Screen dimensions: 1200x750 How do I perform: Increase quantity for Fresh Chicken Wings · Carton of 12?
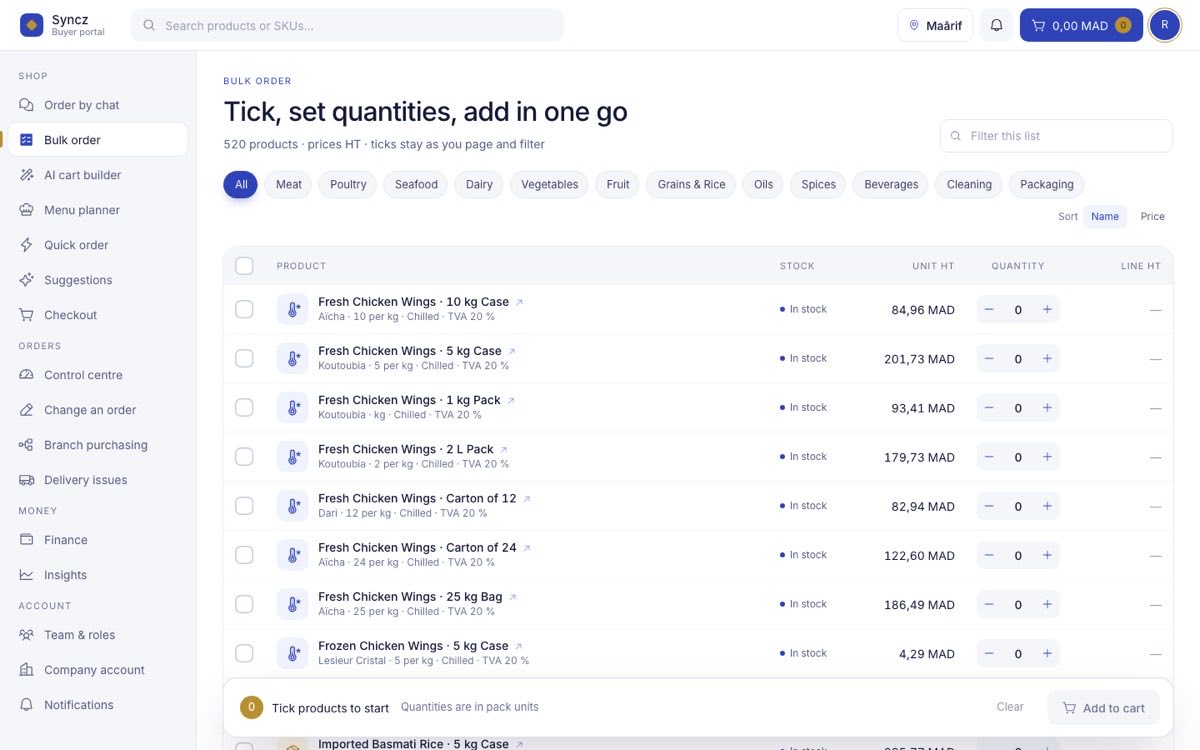pos(1047,506)
